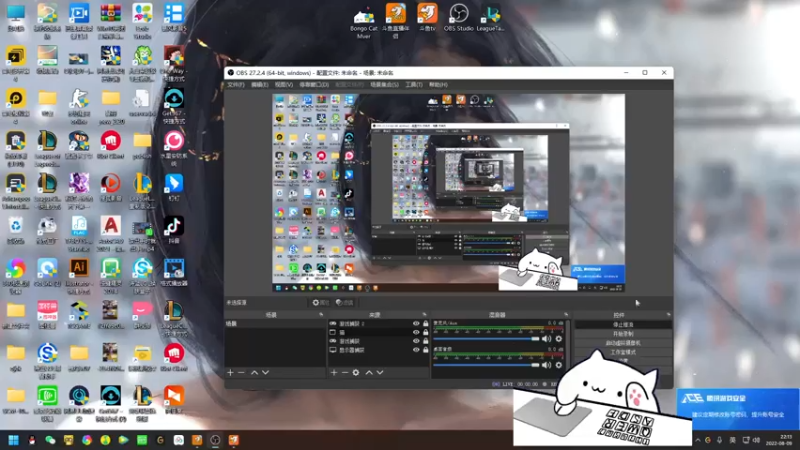
Task: Open source properties gear in Sources toolbar
Action: pyautogui.click(x=356, y=372)
